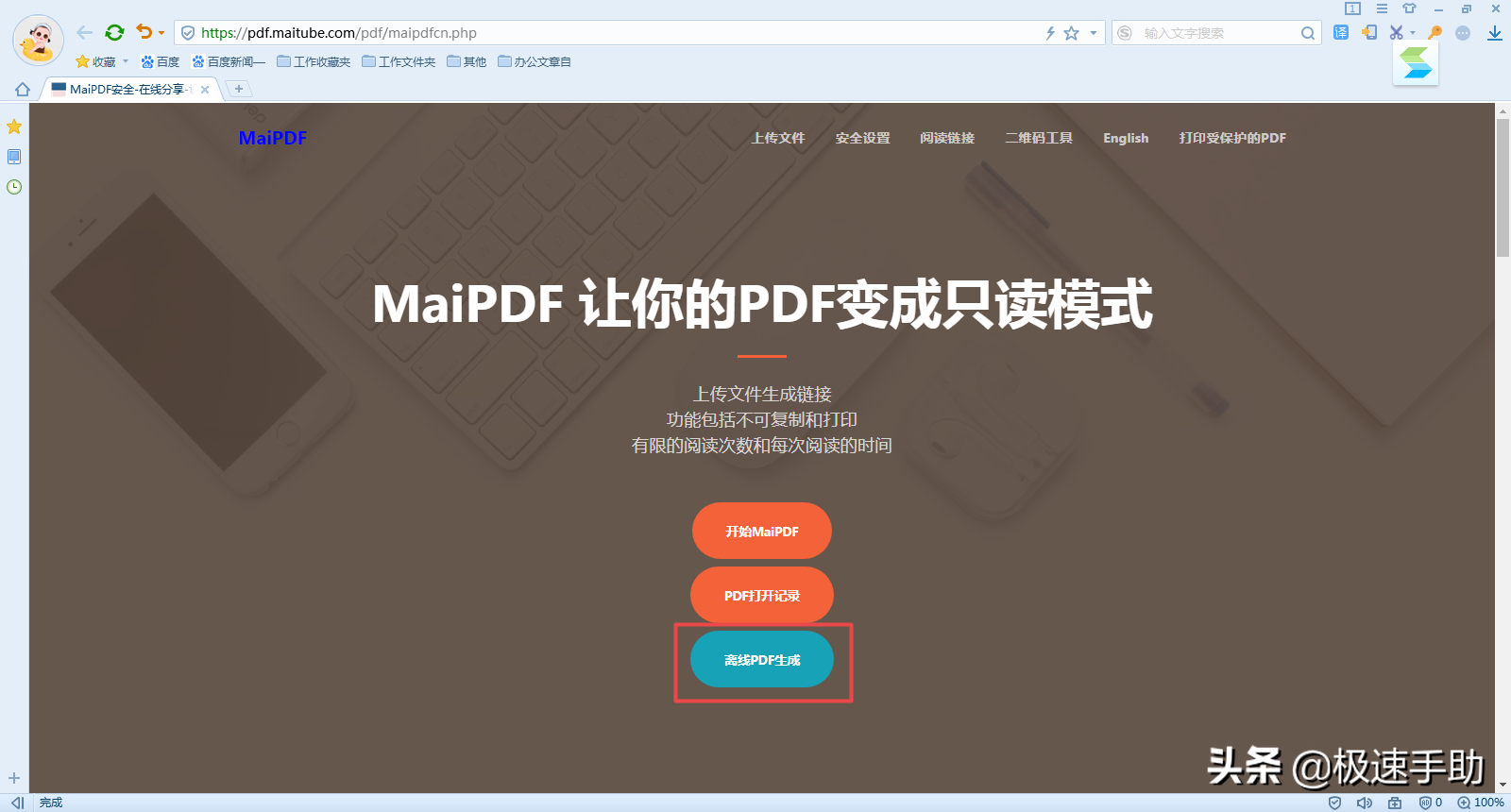The height and width of the screenshot is (812, 1511).
Task: Click the send to phone icon
Action: click(1369, 32)
